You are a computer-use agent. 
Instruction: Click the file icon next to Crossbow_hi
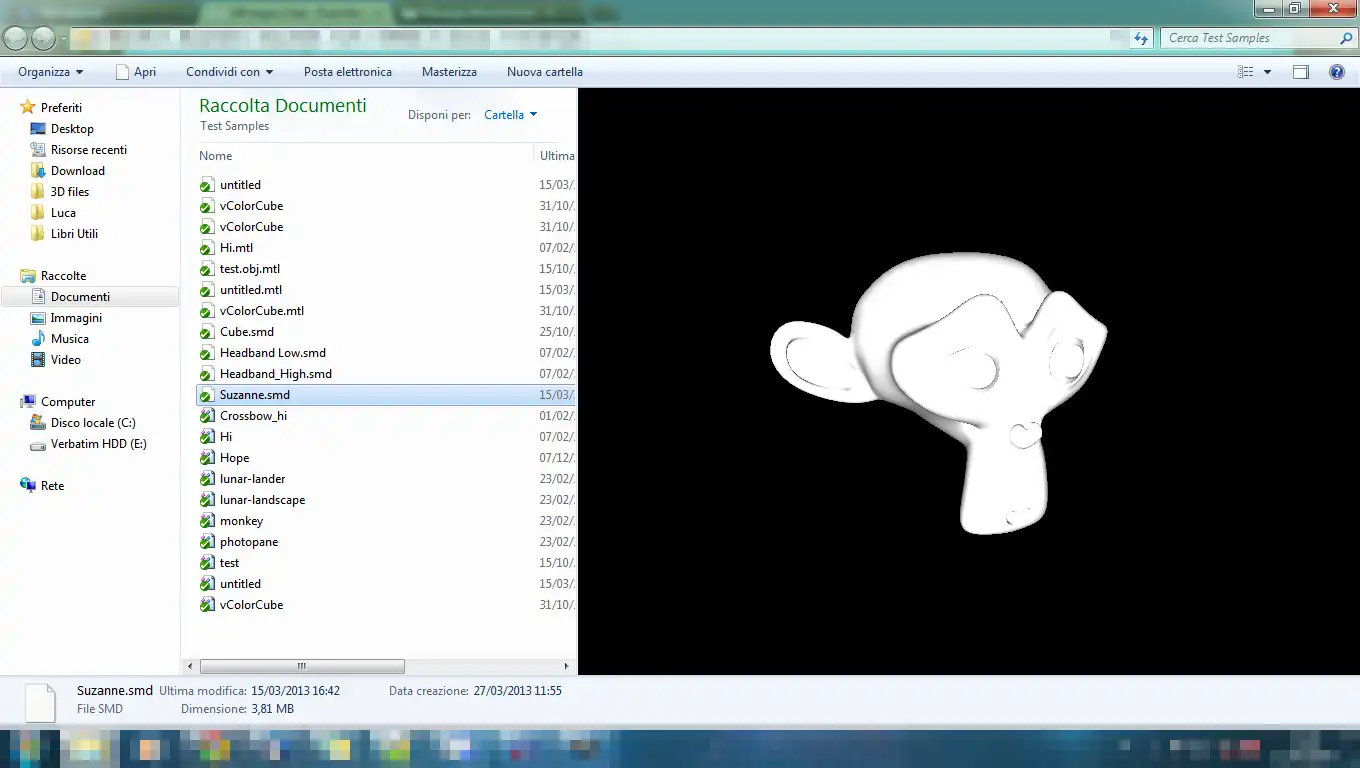[207, 416]
